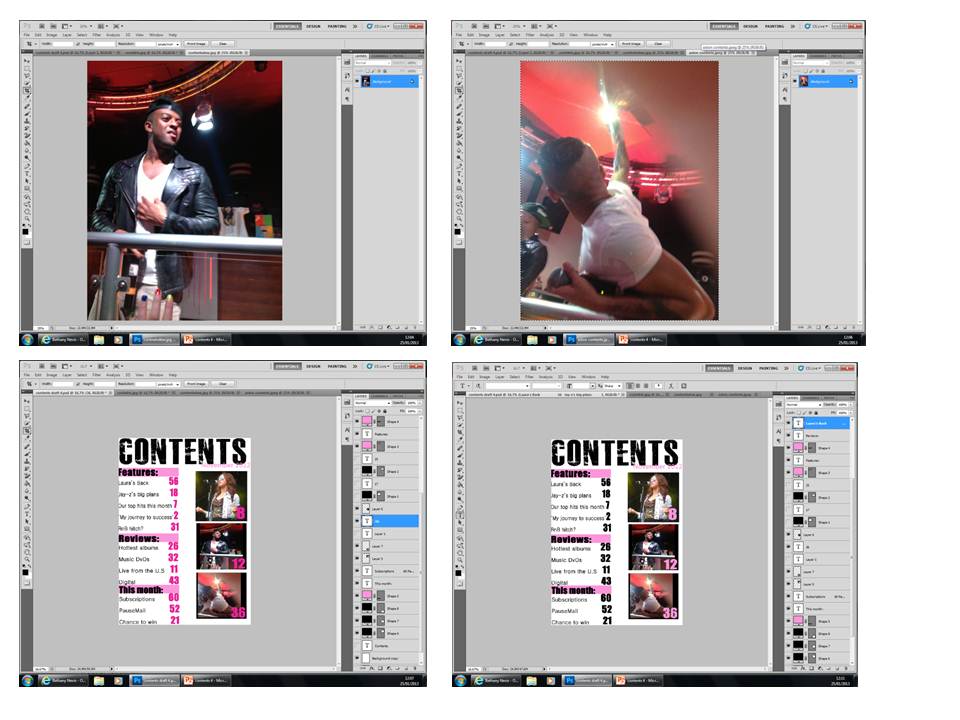The image size is (960, 720).
Task: Hide Subscriptions layer in bottom-right Layers panel
Action: [788, 596]
